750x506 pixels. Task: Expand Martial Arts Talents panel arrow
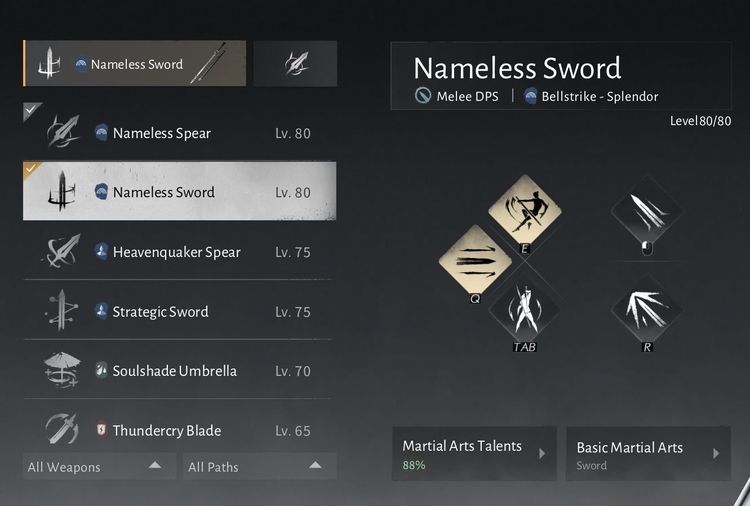(x=541, y=453)
